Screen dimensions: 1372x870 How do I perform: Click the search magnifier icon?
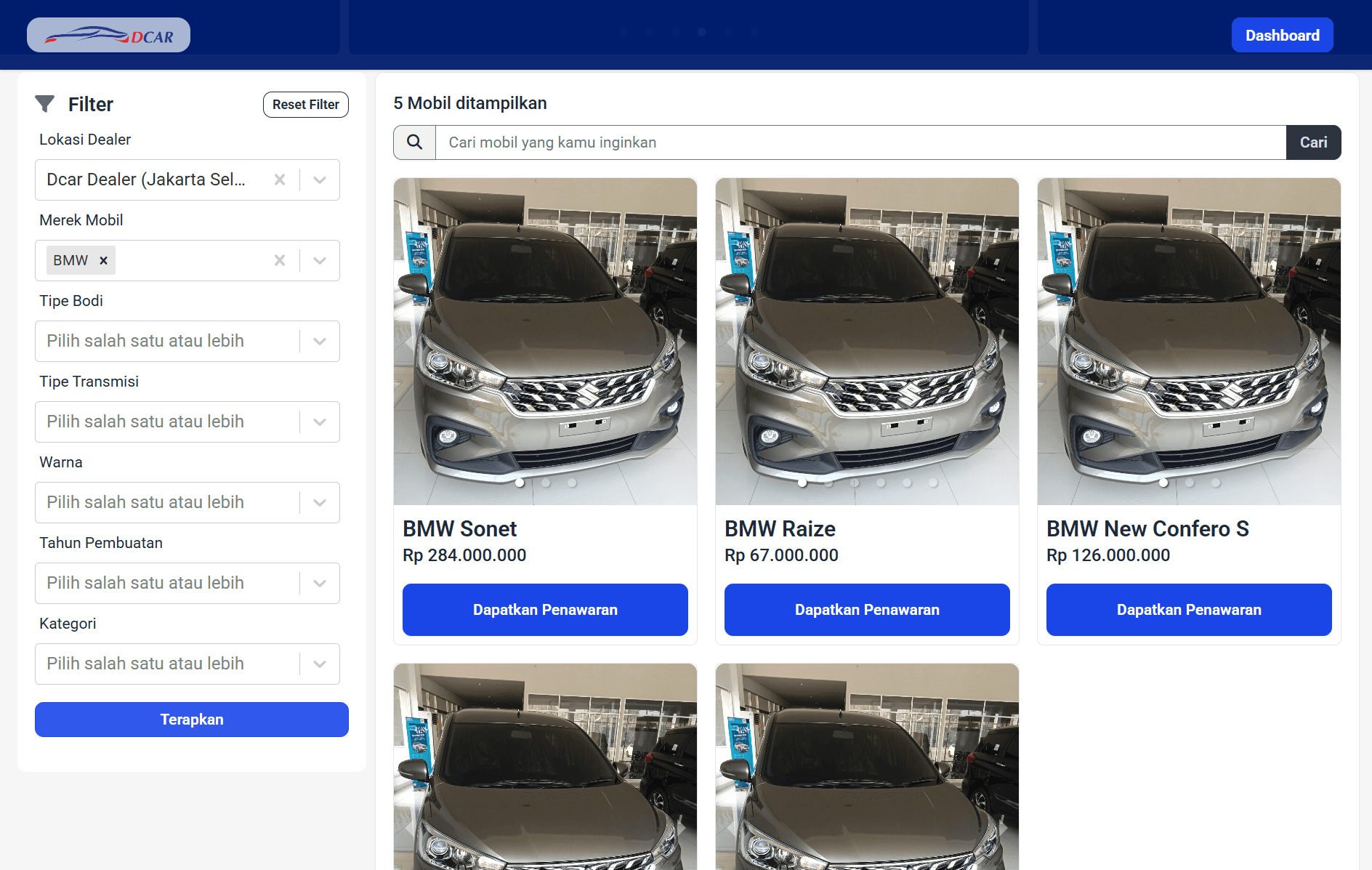[414, 142]
